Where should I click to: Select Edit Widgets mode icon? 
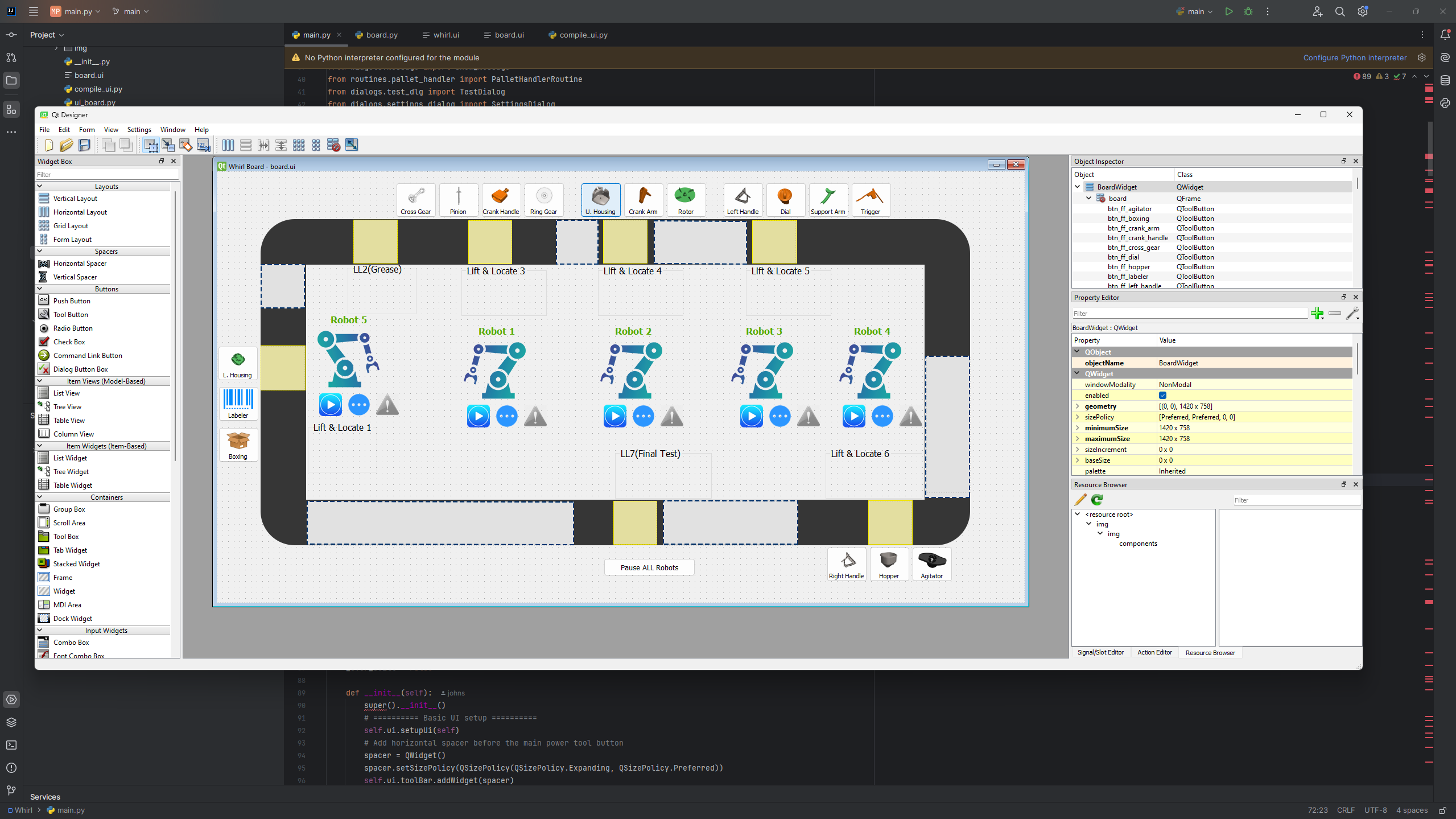click(151, 145)
